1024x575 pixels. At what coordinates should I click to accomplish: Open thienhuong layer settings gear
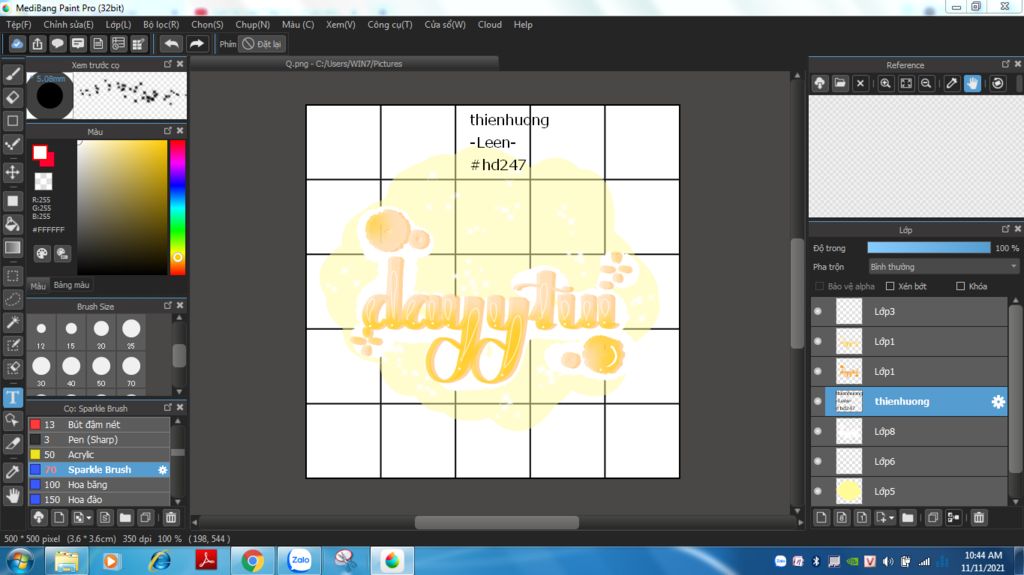point(998,402)
